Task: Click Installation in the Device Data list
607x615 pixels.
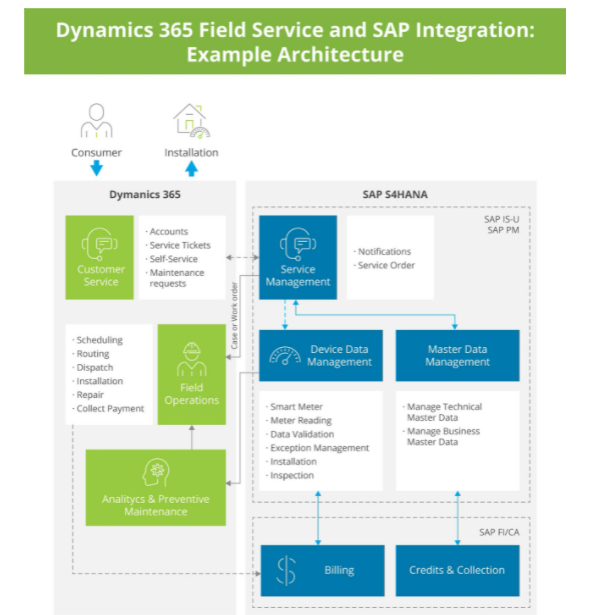Action: pyautogui.click(x=291, y=462)
